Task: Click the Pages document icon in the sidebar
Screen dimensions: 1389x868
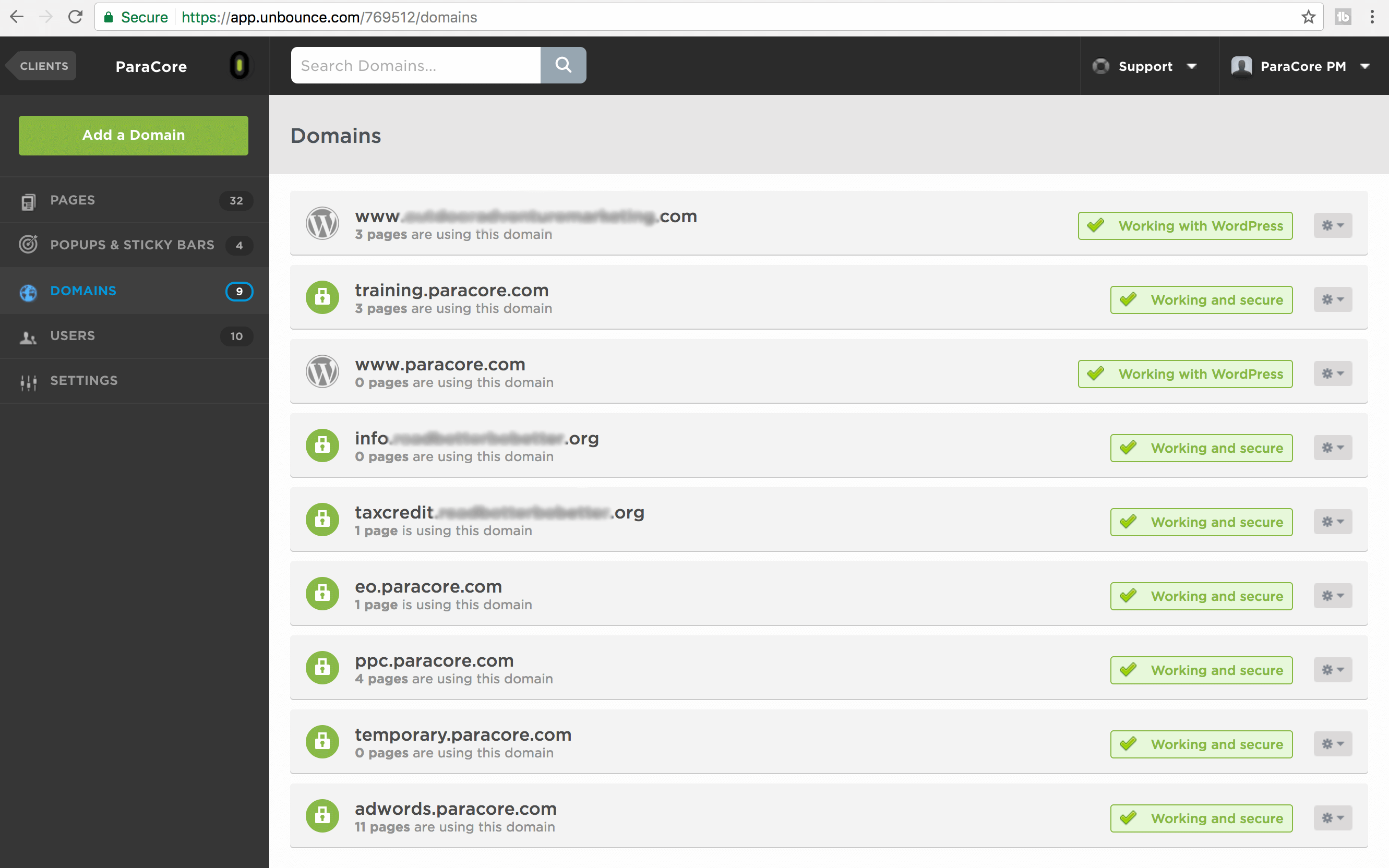Action: pyautogui.click(x=28, y=201)
